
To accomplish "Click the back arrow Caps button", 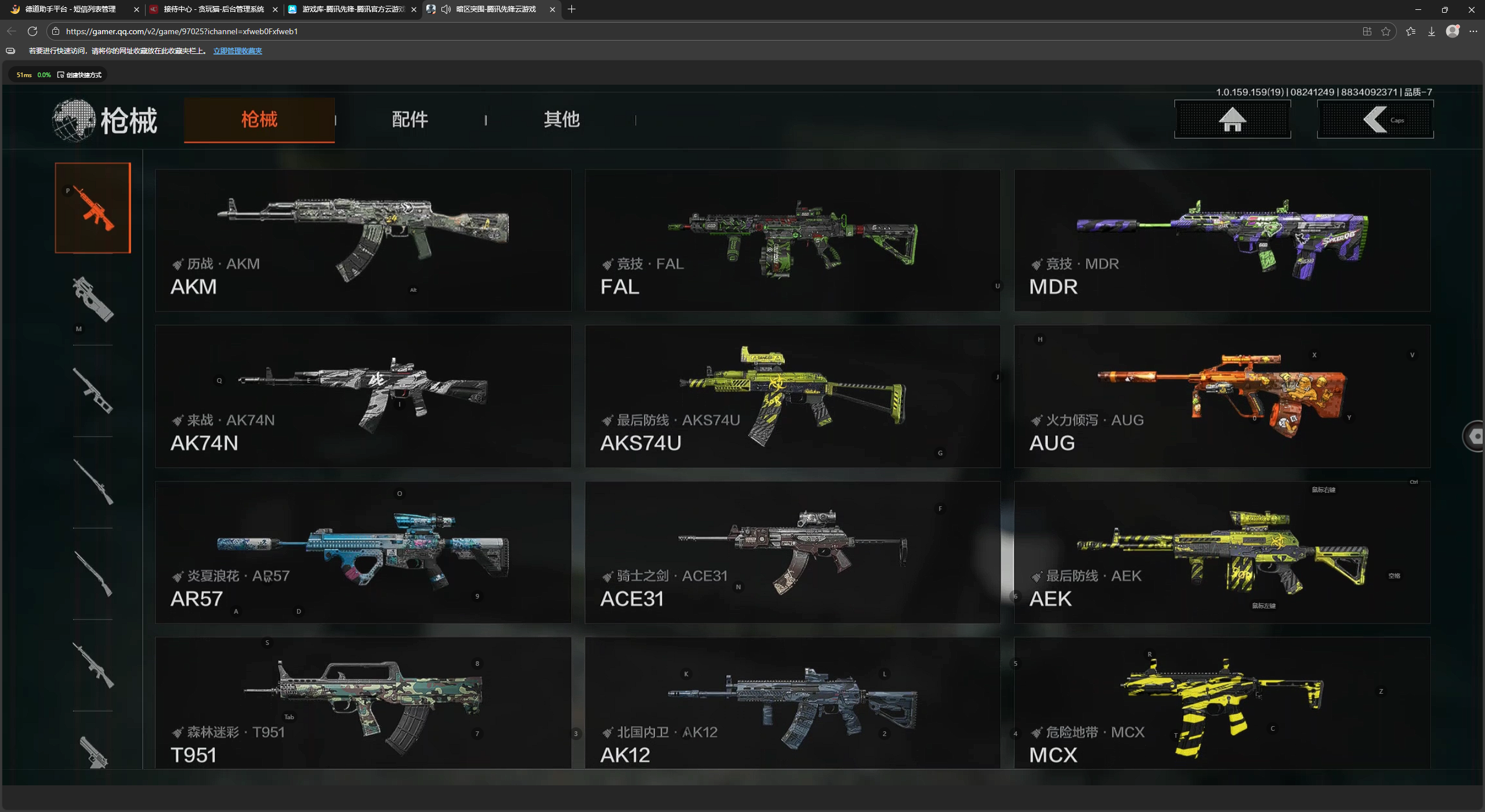I will coord(1375,119).
